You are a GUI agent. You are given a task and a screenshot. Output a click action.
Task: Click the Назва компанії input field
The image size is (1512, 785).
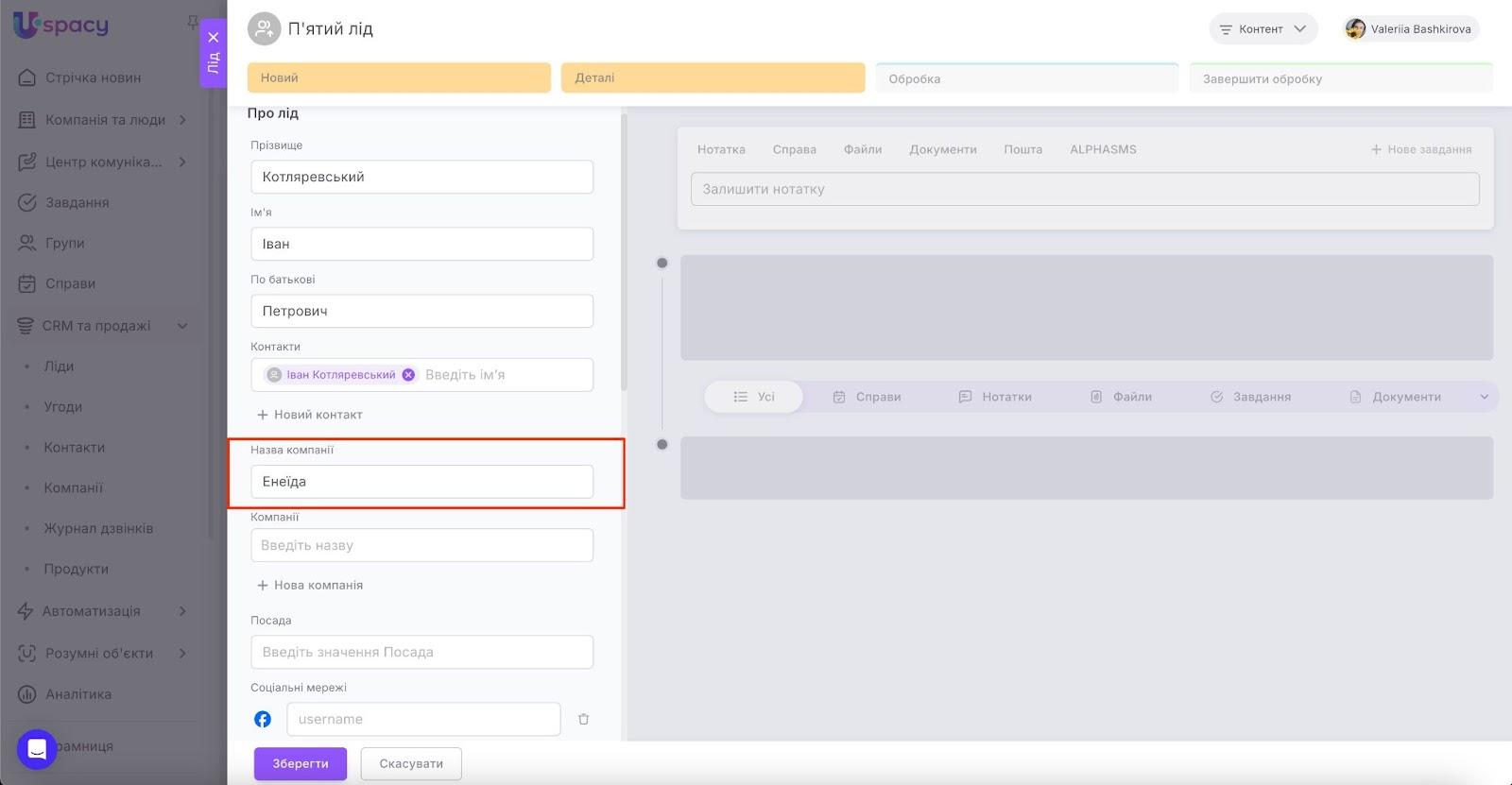[x=421, y=482]
